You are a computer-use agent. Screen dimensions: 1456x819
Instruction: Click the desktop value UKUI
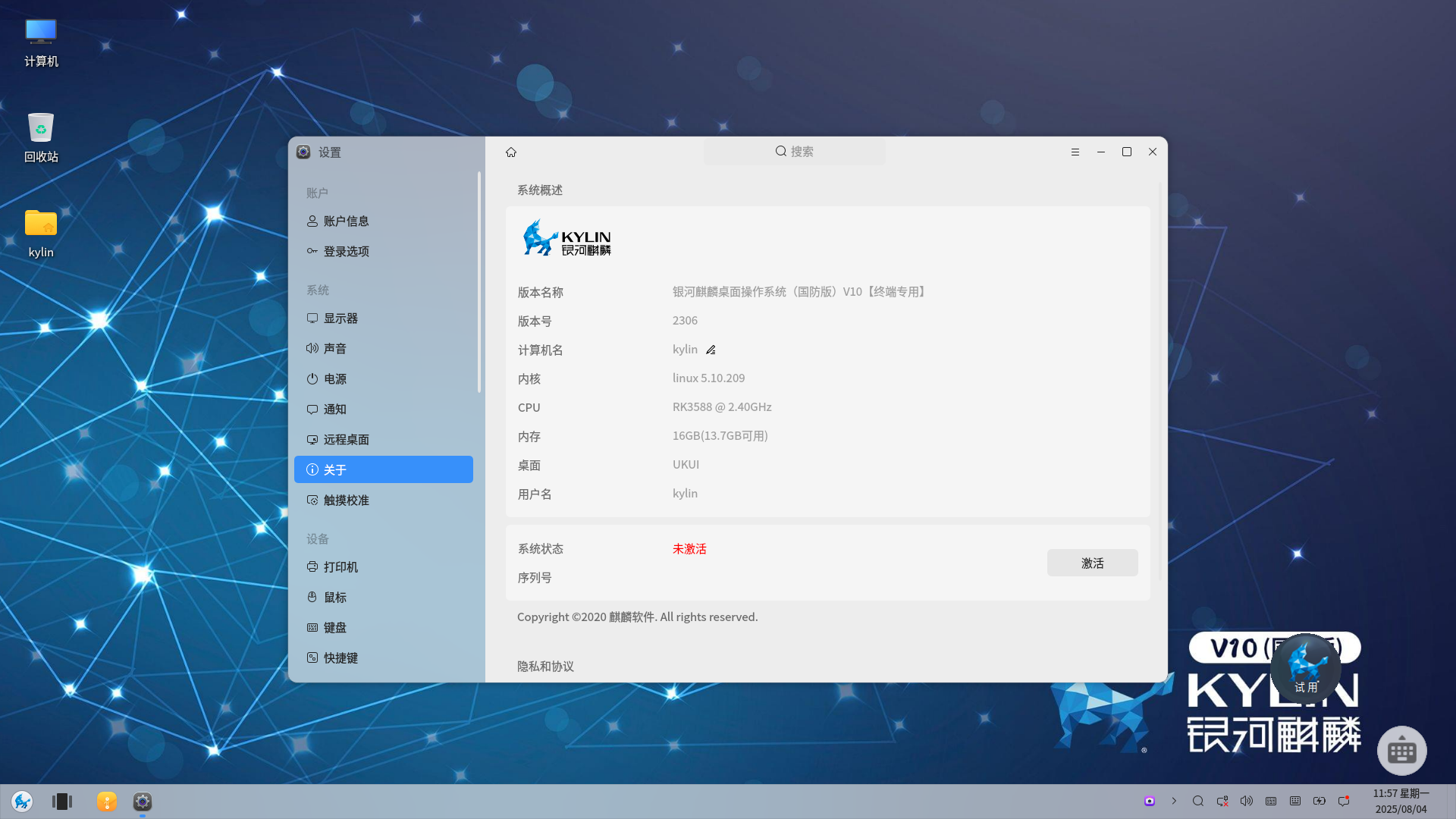(686, 464)
